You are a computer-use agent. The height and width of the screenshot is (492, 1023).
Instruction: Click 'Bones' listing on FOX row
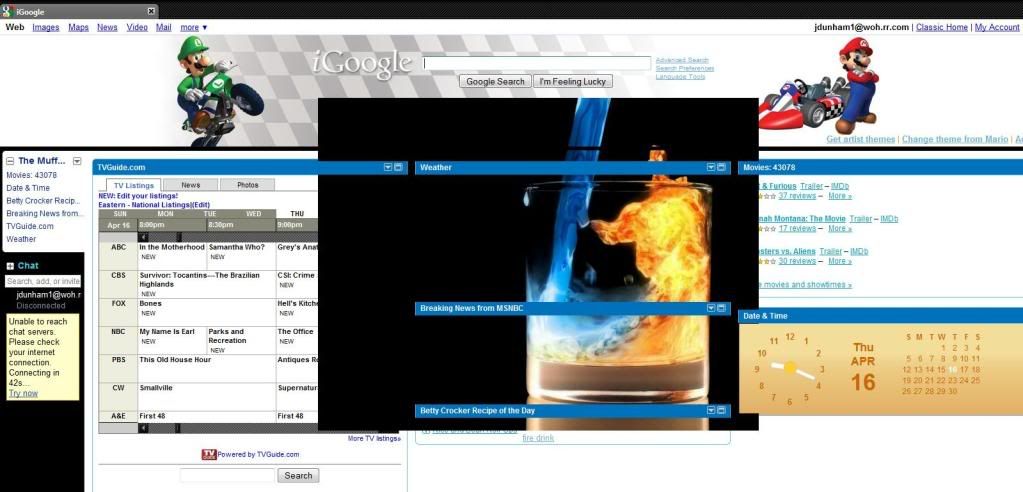click(x=150, y=303)
